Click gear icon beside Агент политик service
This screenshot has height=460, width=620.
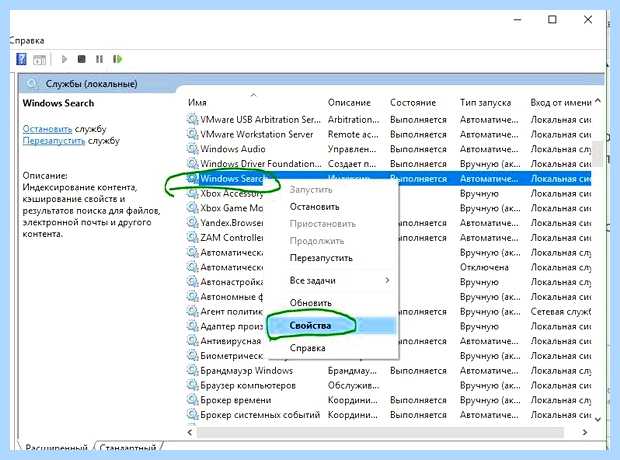click(192, 312)
